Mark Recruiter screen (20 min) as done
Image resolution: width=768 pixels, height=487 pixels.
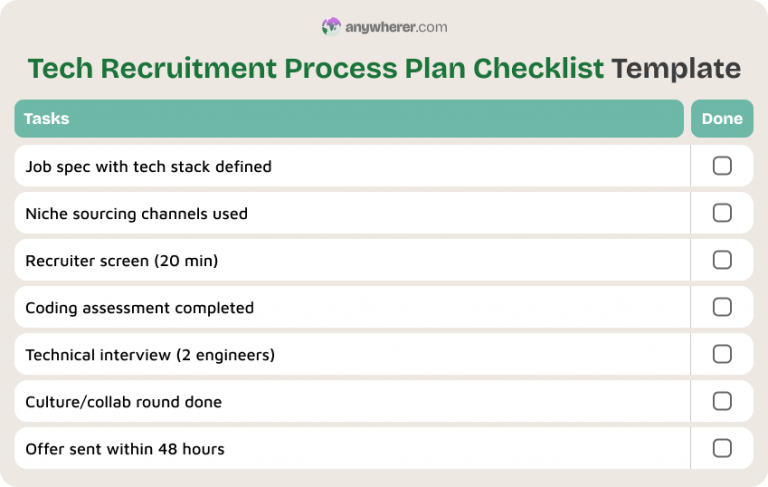tap(722, 260)
